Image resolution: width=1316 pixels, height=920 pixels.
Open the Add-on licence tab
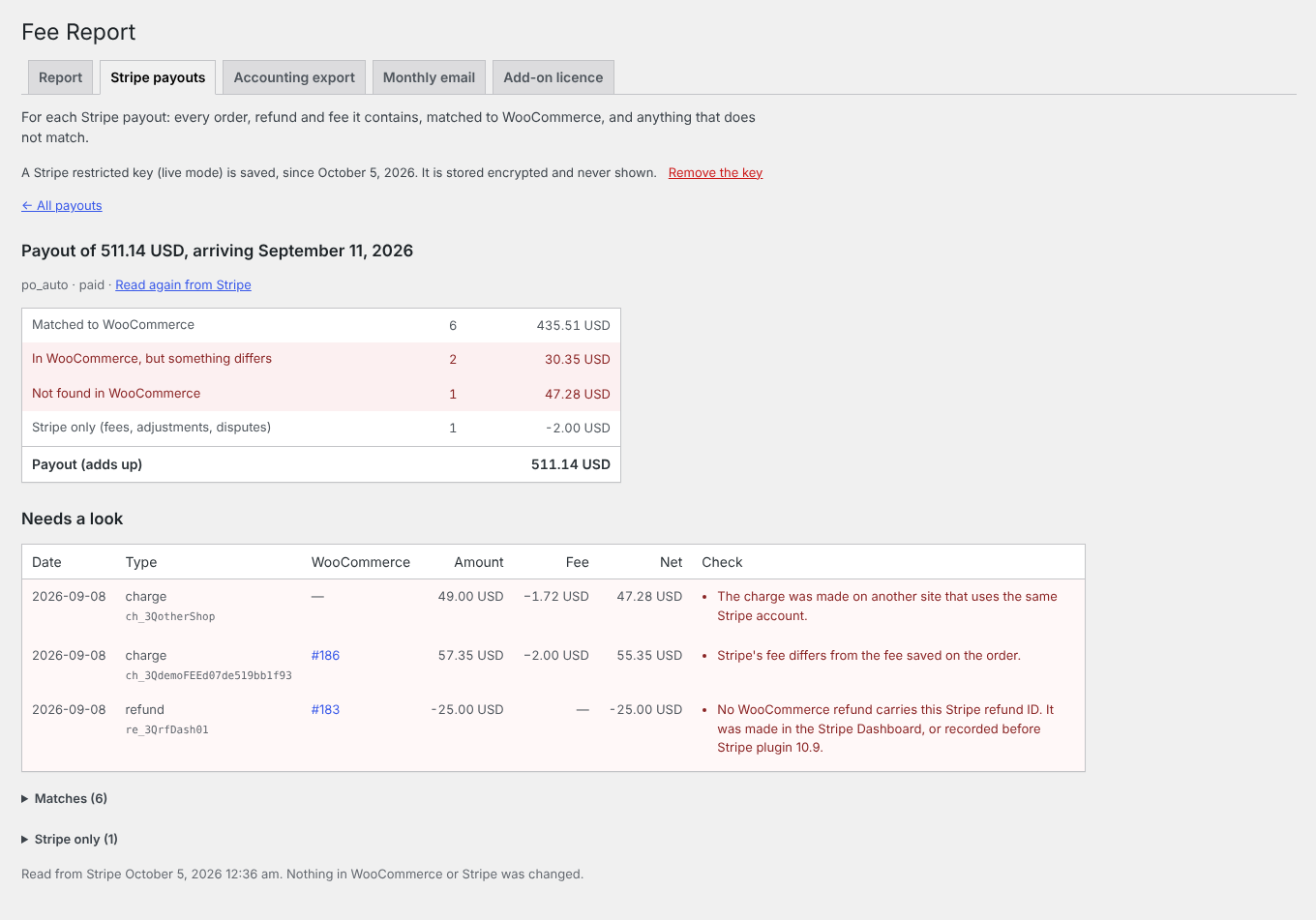(553, 77)
